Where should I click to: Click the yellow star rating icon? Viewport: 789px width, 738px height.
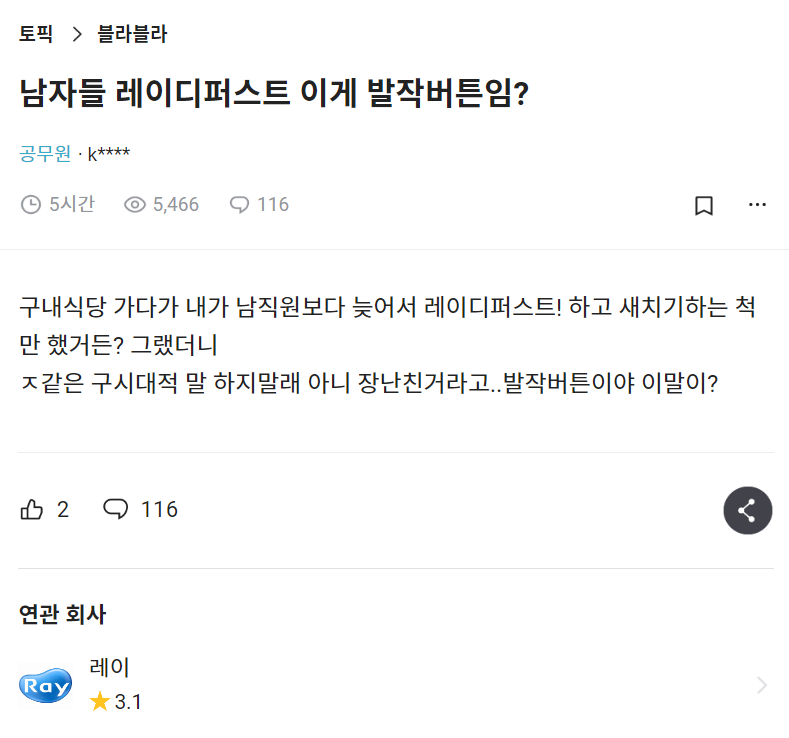coord(99,702)
